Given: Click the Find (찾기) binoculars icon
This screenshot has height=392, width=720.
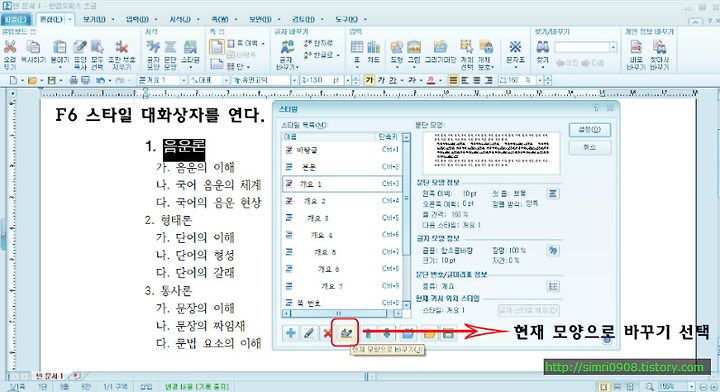Looking at the screenshot, I should [543, 47].
